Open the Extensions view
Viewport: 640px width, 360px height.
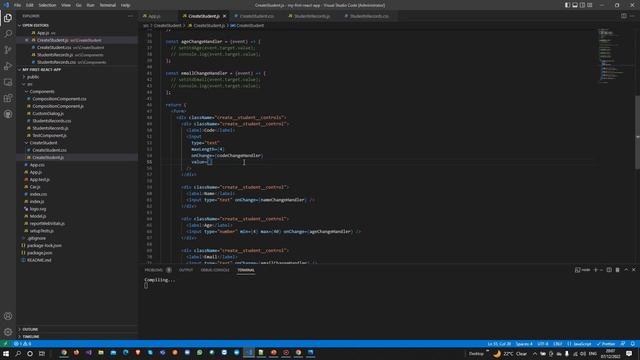coord(8,98)
